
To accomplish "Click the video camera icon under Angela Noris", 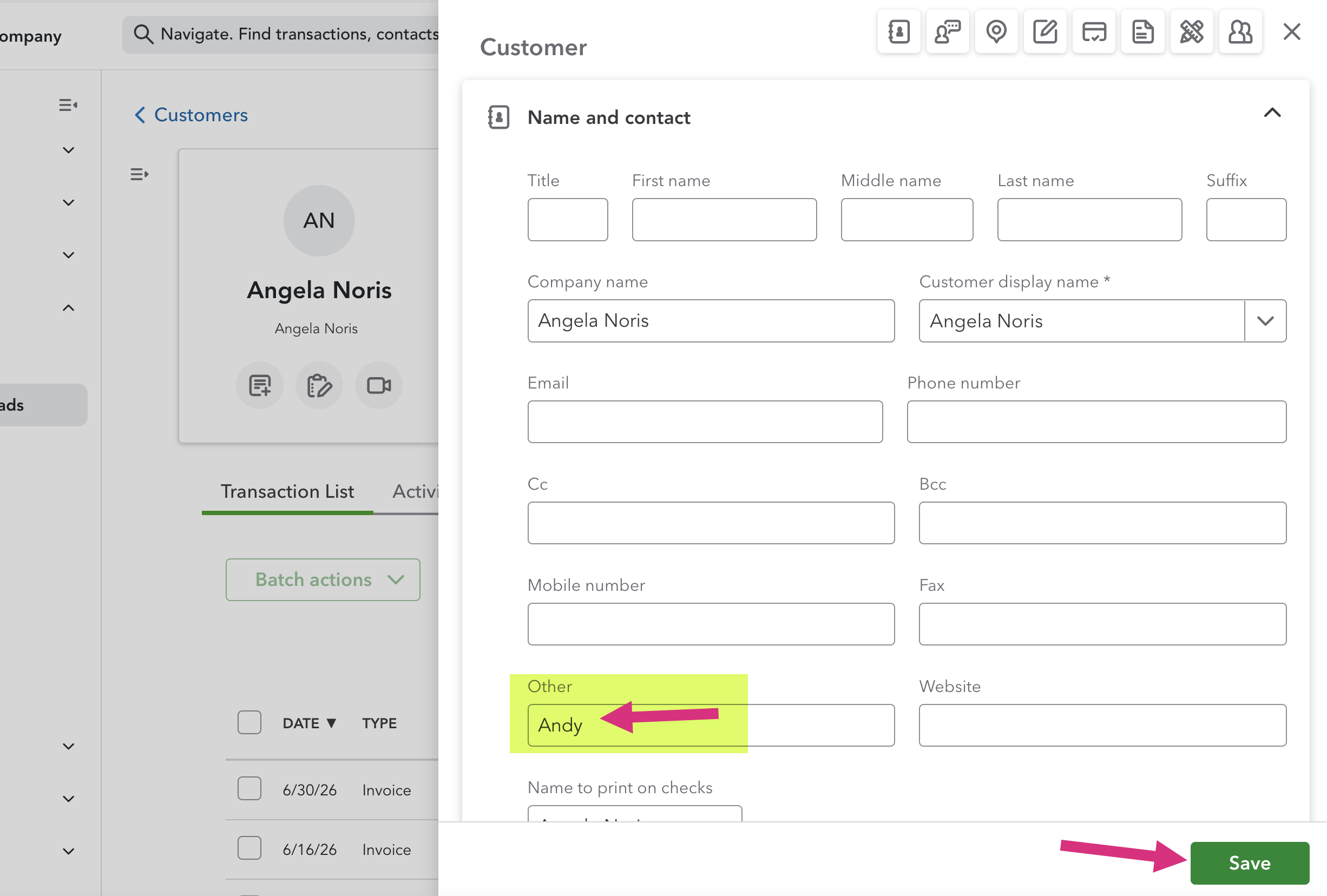I will click(379, 385).
